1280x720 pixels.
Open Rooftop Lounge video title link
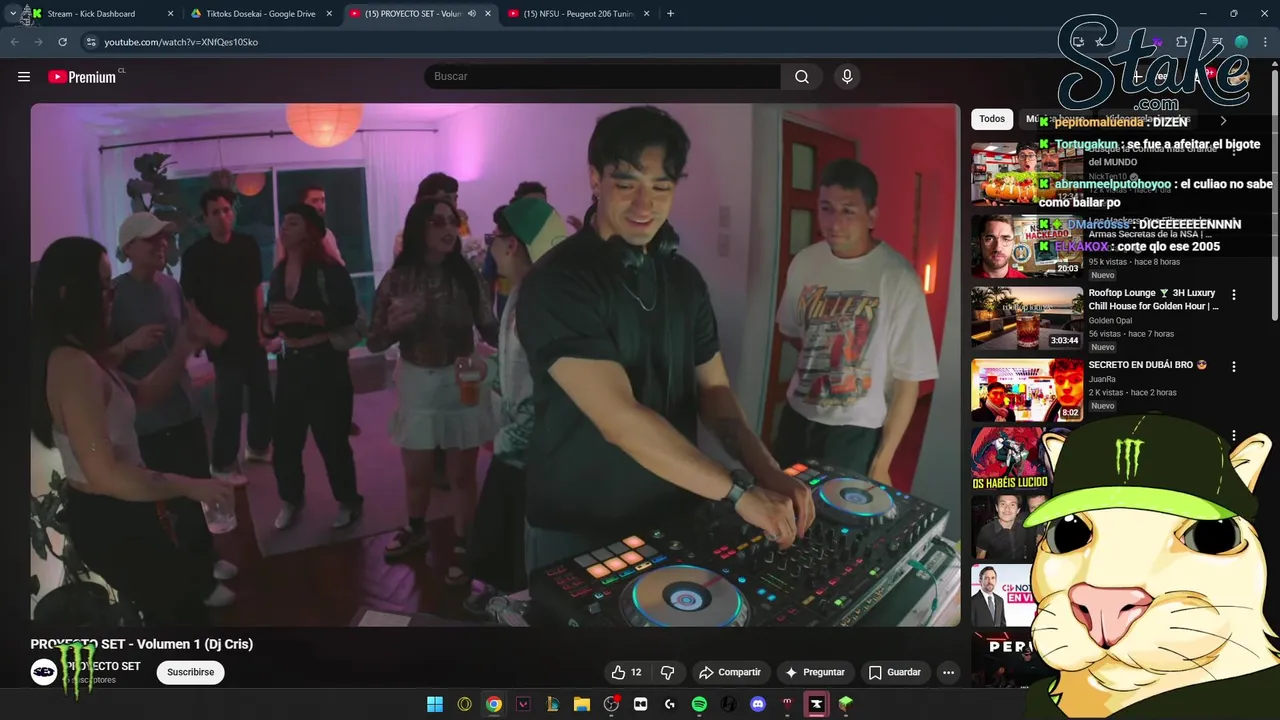point(1153,300)
